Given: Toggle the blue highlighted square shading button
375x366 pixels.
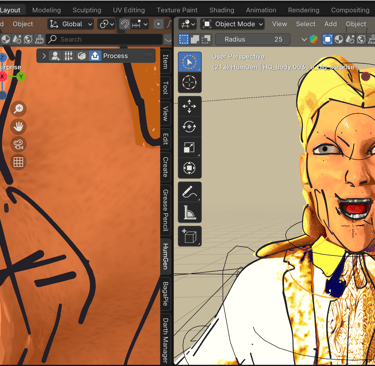Looking at the screenshot, I should coord(327,40).
